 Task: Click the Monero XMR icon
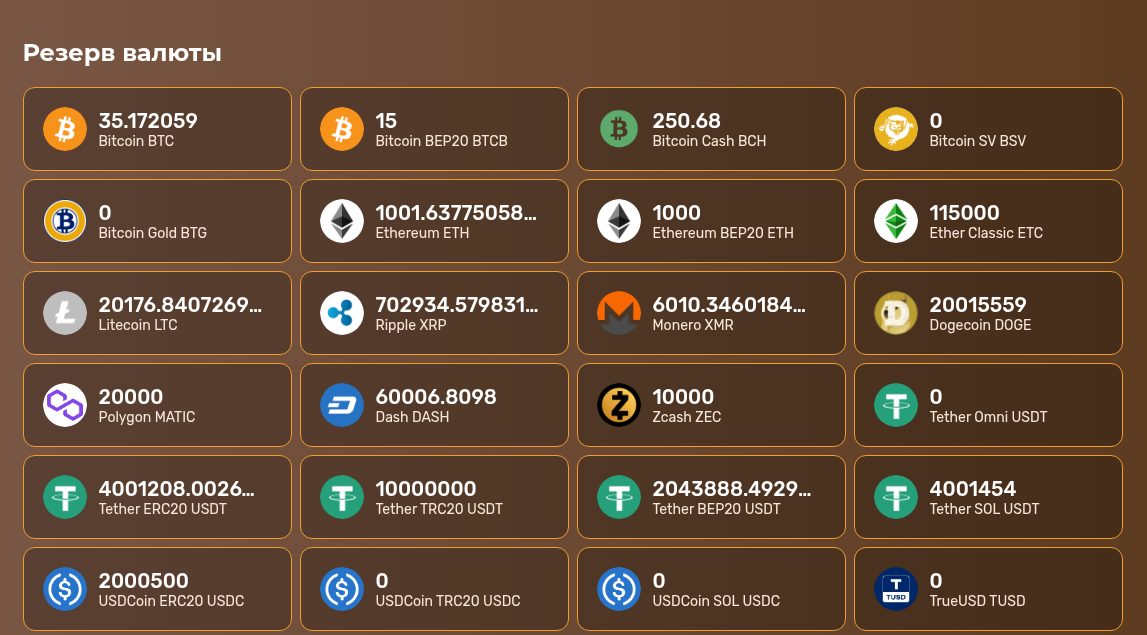(619, 313)
